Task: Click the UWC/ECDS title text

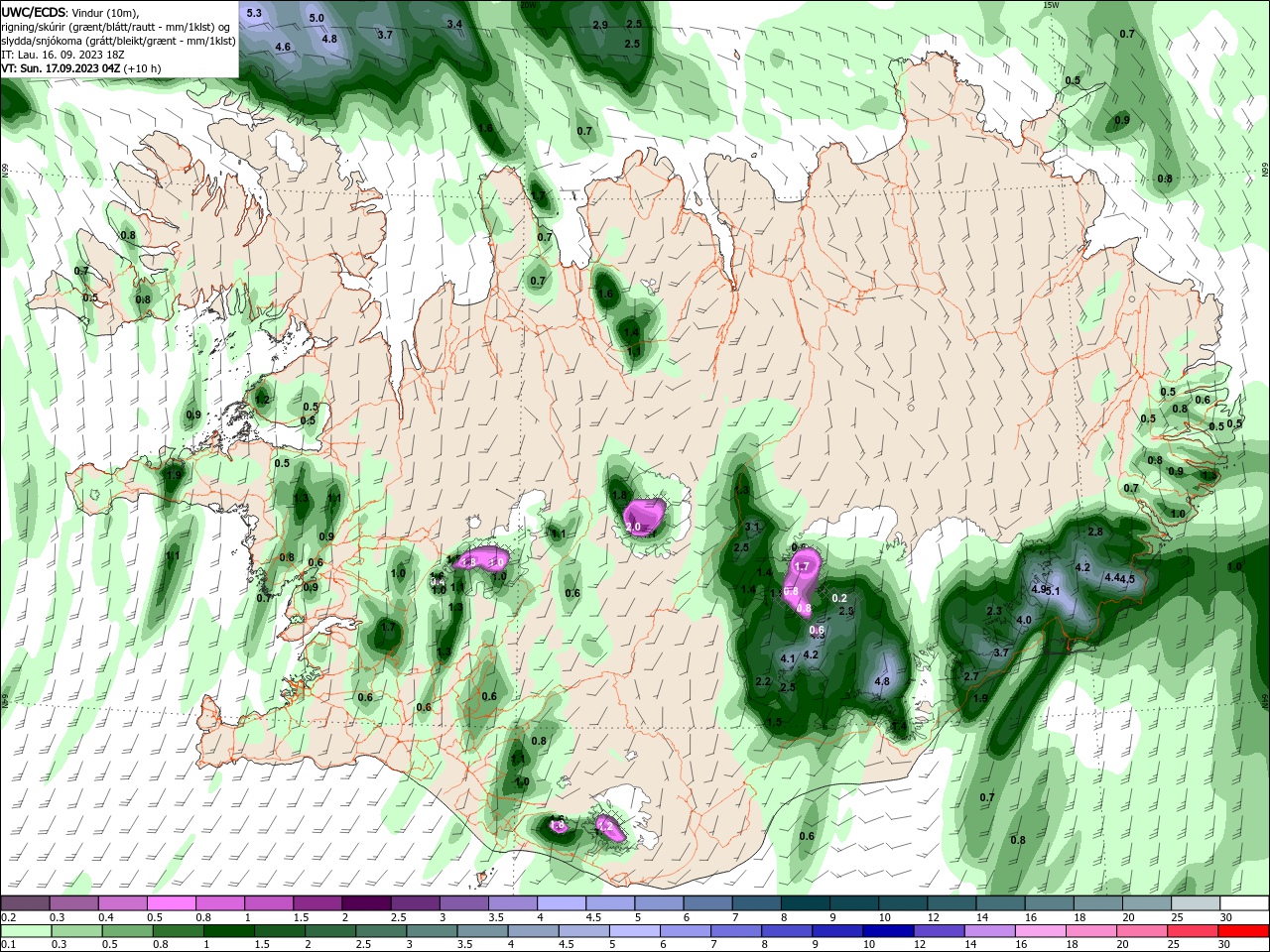Action: pos(34,12)
